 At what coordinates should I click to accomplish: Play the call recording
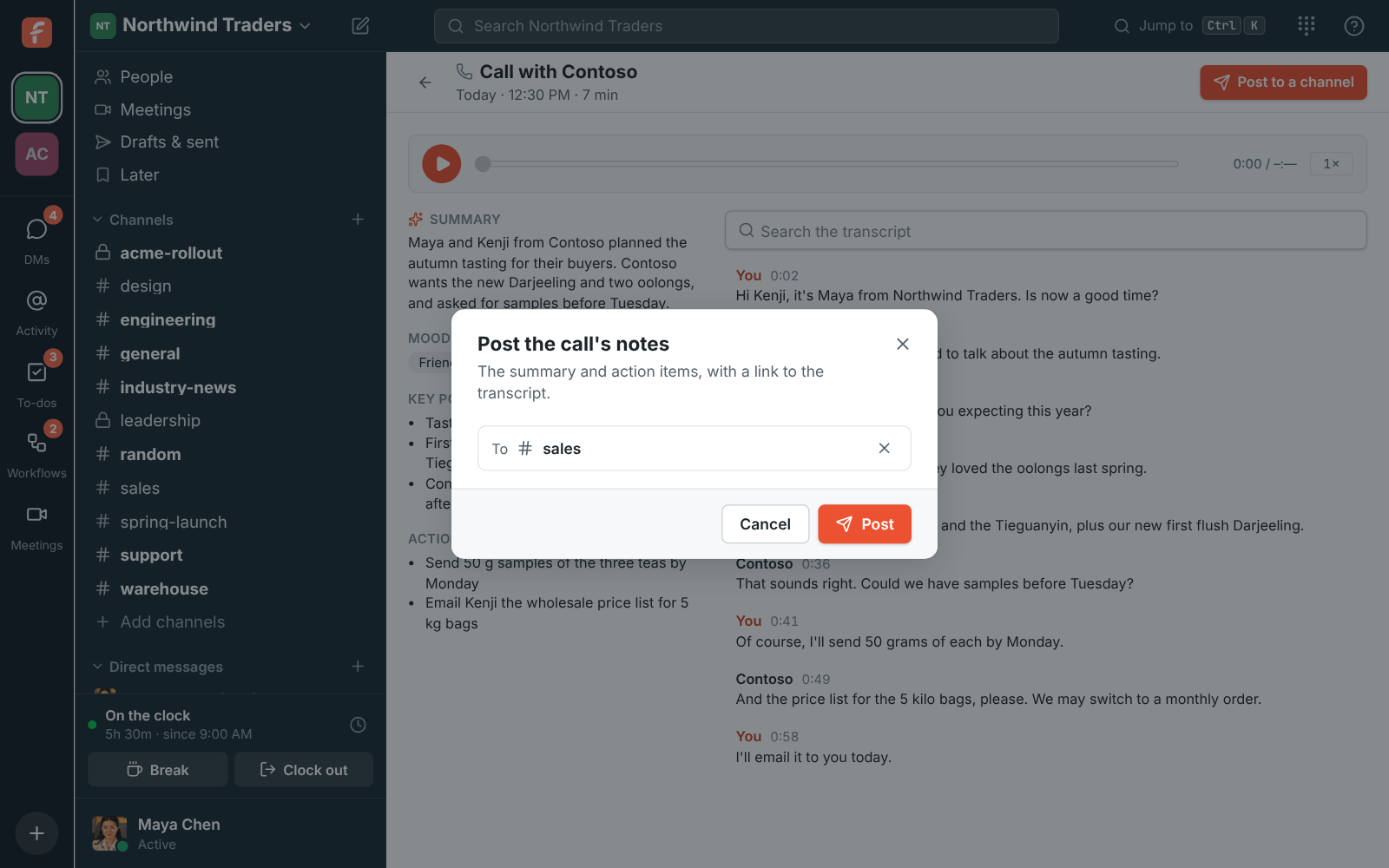(x=441, y=164)
